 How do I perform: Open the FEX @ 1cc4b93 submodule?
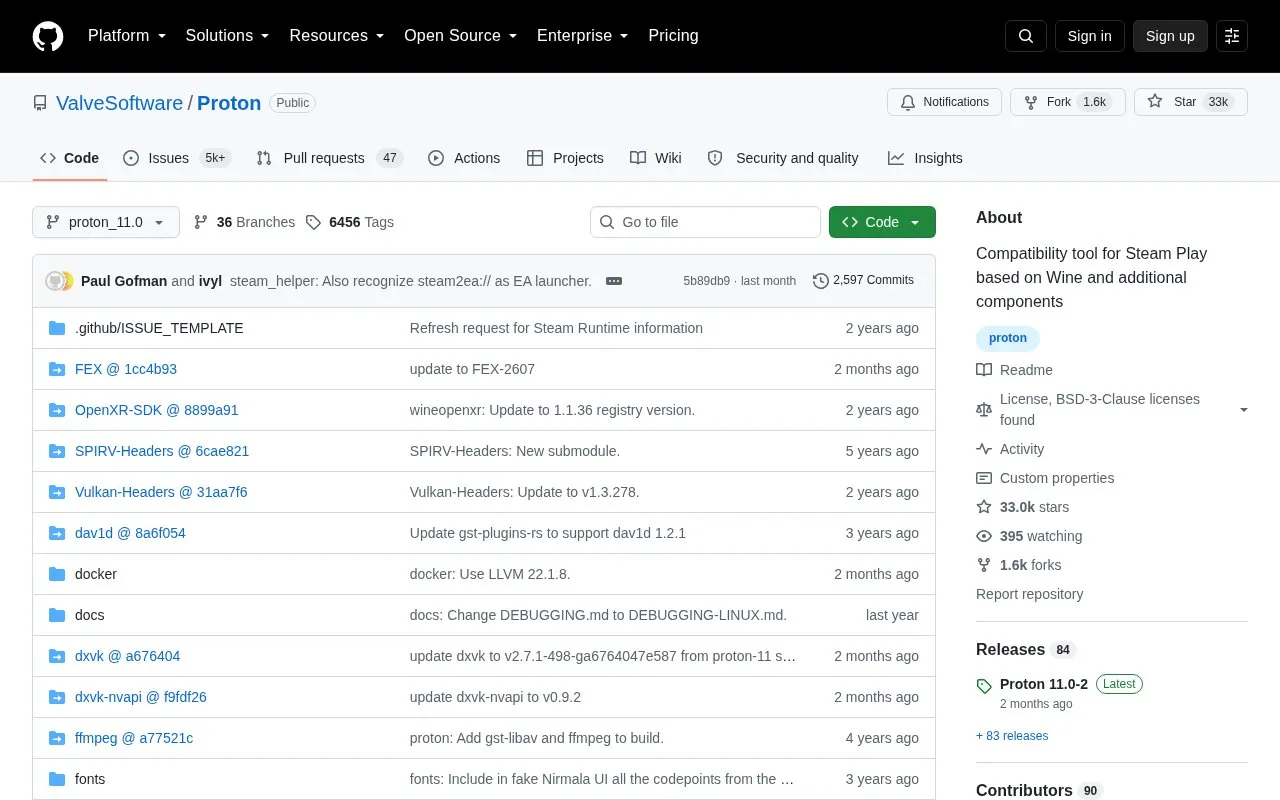coord(126,369)
